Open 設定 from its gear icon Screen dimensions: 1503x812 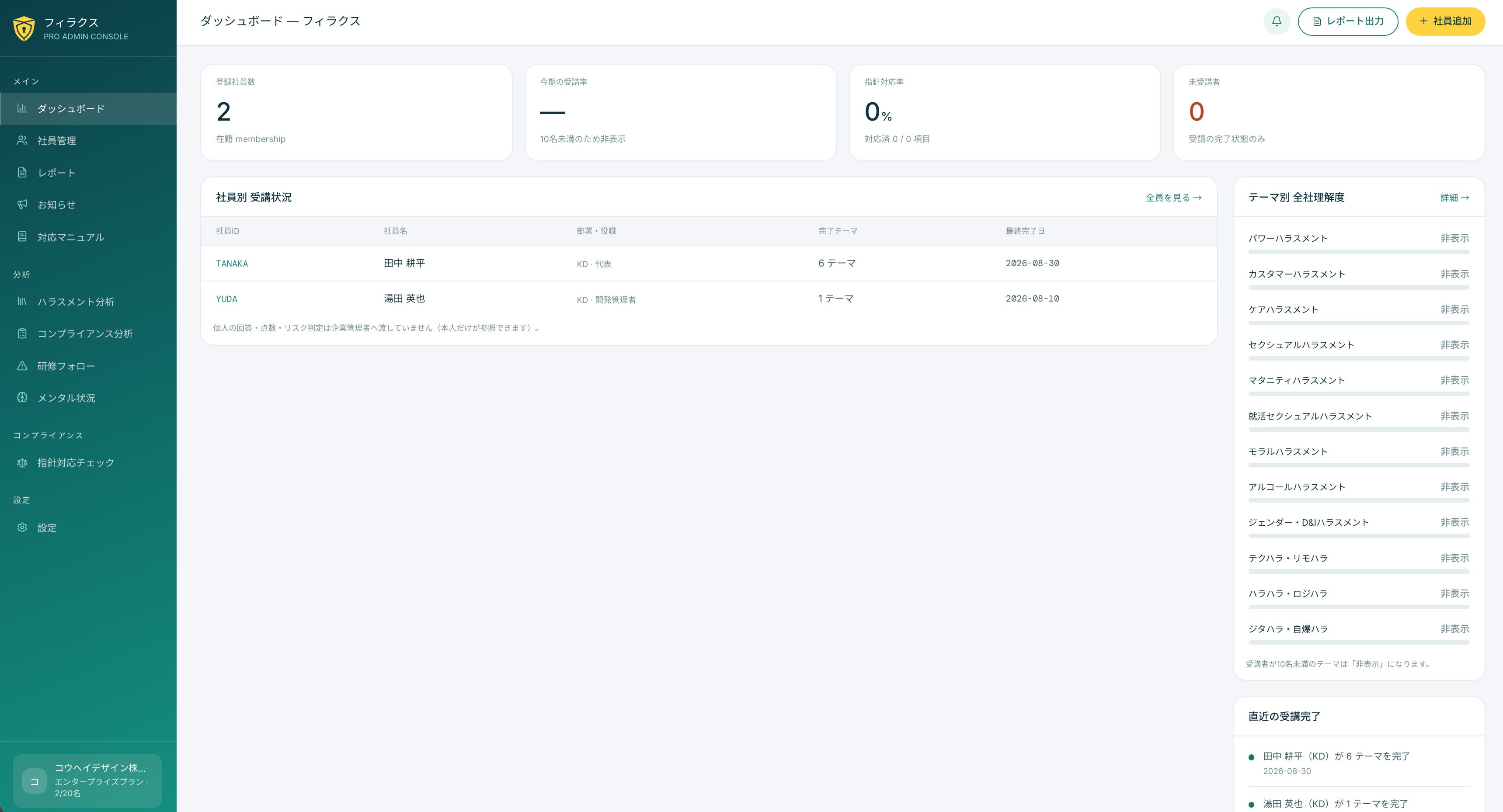22,527
